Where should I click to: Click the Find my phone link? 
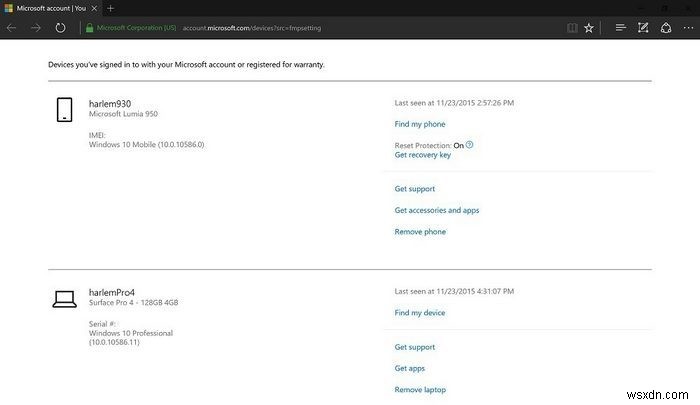(420, 124)
